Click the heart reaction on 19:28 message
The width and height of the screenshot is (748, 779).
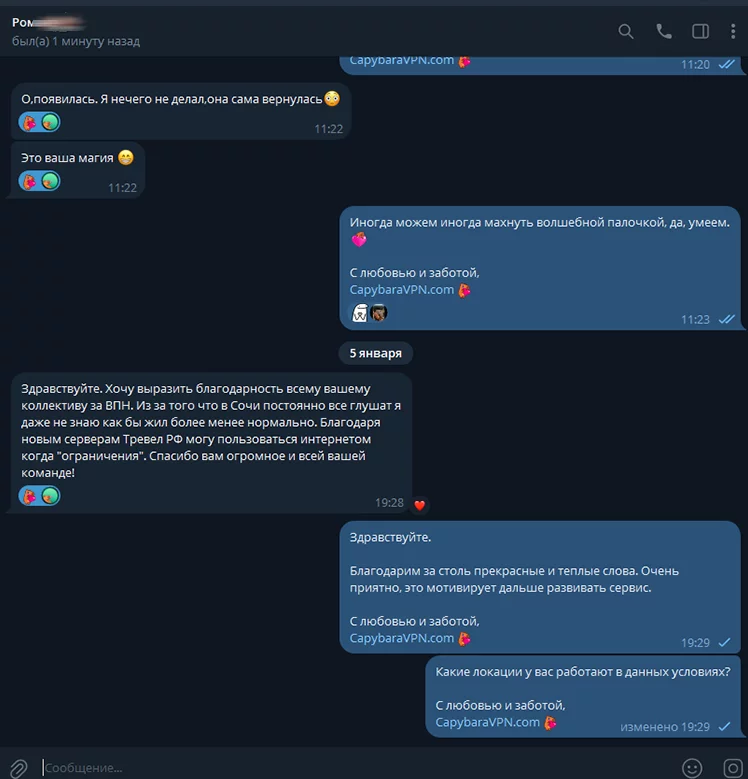pyautogui.click(x=420, y=505)
